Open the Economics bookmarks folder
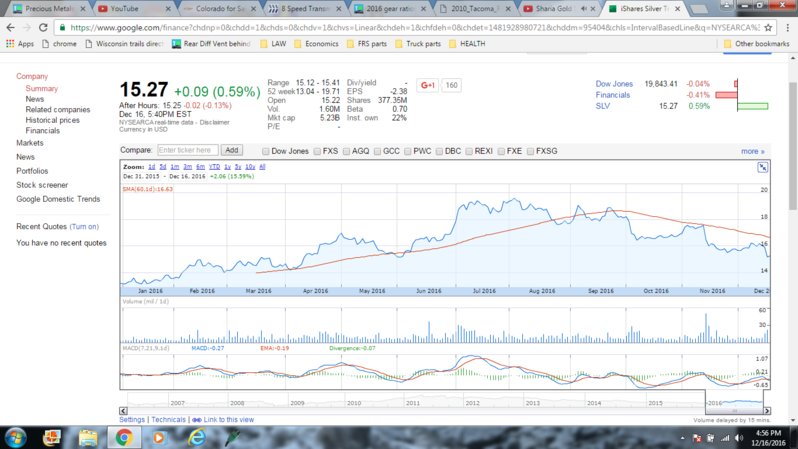The height and width of the screenshot is (449, 798). click(x=316, y=44)
